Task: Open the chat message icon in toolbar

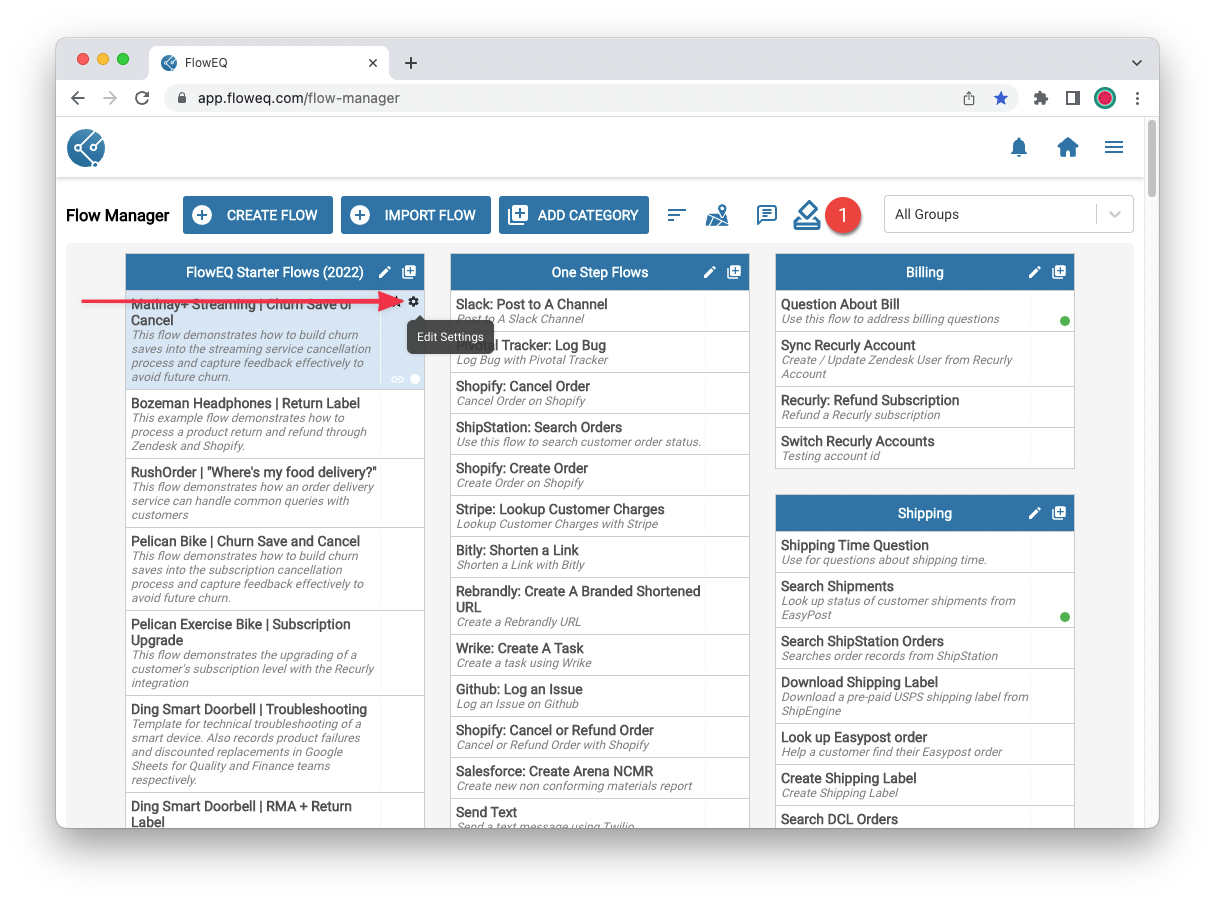Action: [x=767, y=215]
